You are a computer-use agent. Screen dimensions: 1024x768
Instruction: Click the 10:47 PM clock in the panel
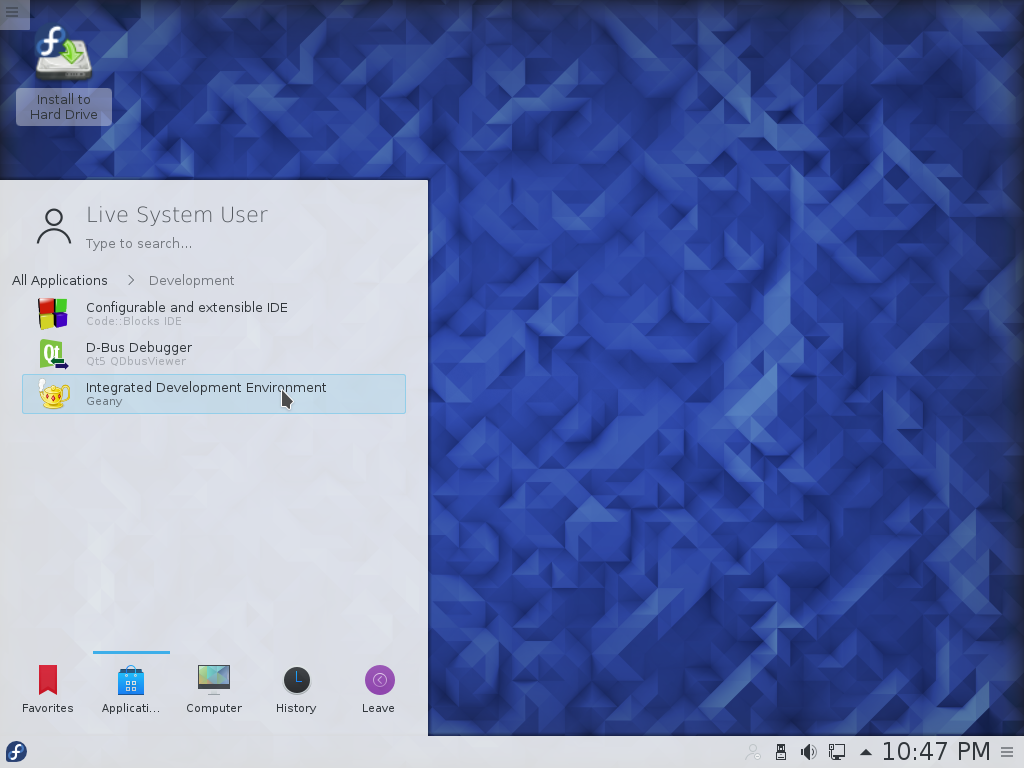936,752
